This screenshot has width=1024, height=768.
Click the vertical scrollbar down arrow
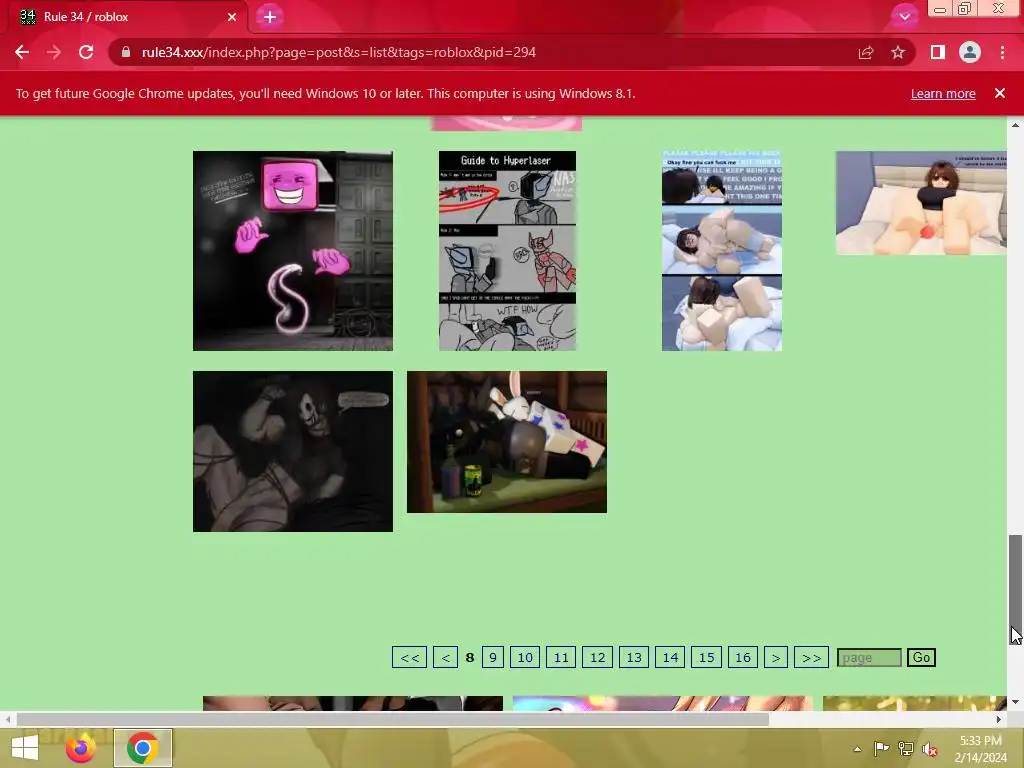point(1016,703)
